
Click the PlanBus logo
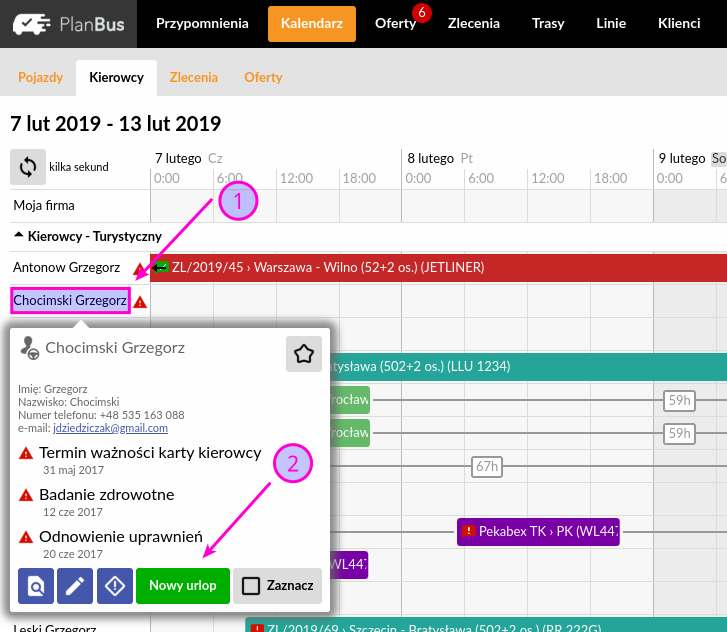point(68,24)
